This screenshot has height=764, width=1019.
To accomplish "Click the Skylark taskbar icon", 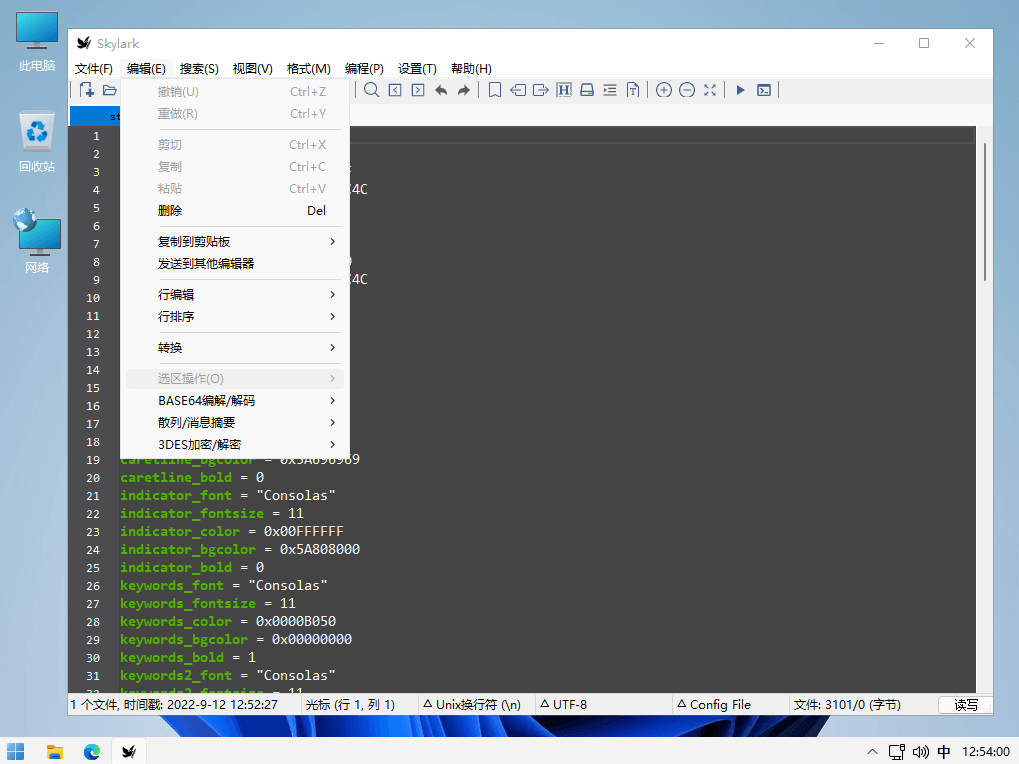I will tap(129, 752).
